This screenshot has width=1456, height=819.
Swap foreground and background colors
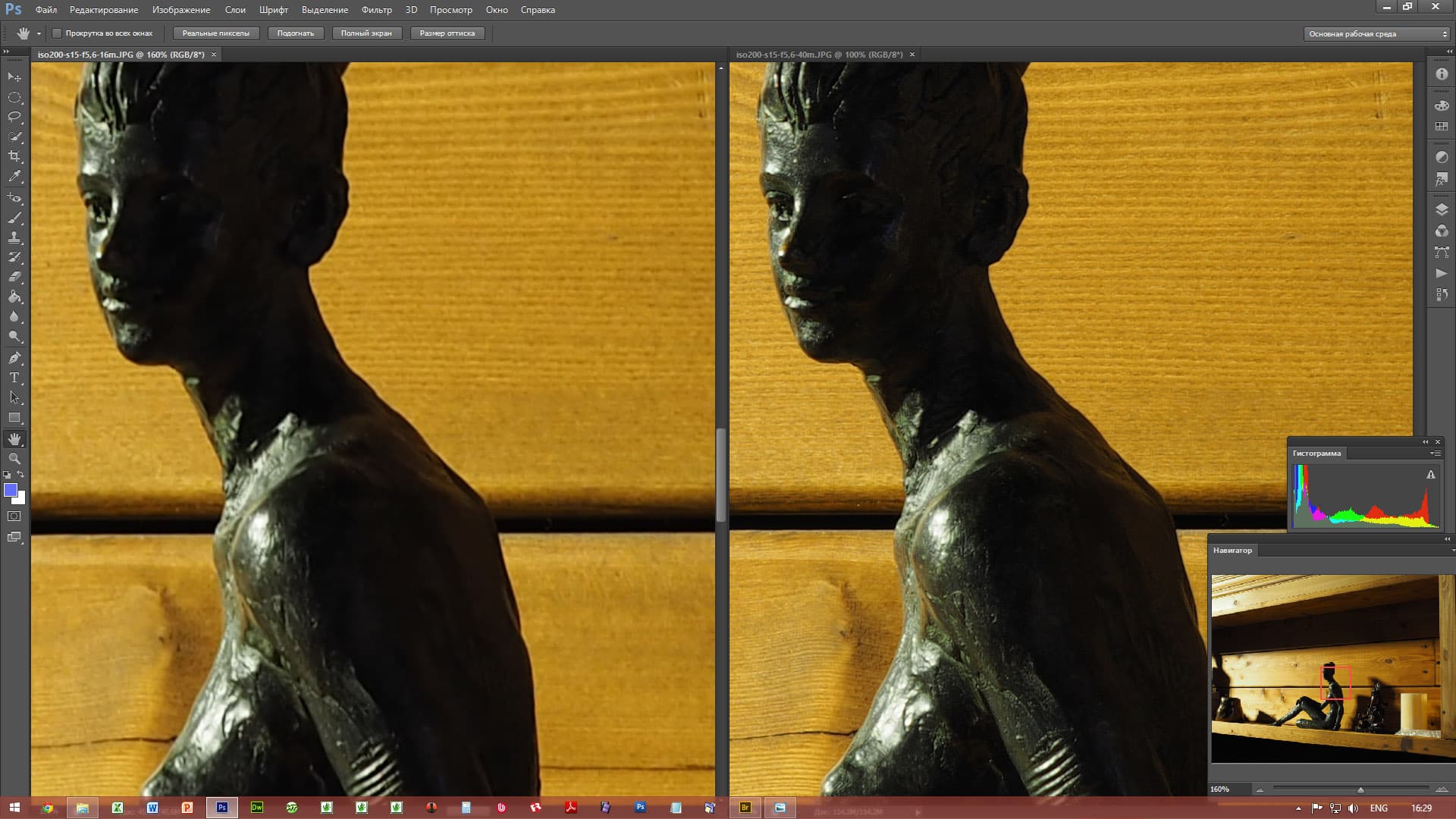coord(21,475)
